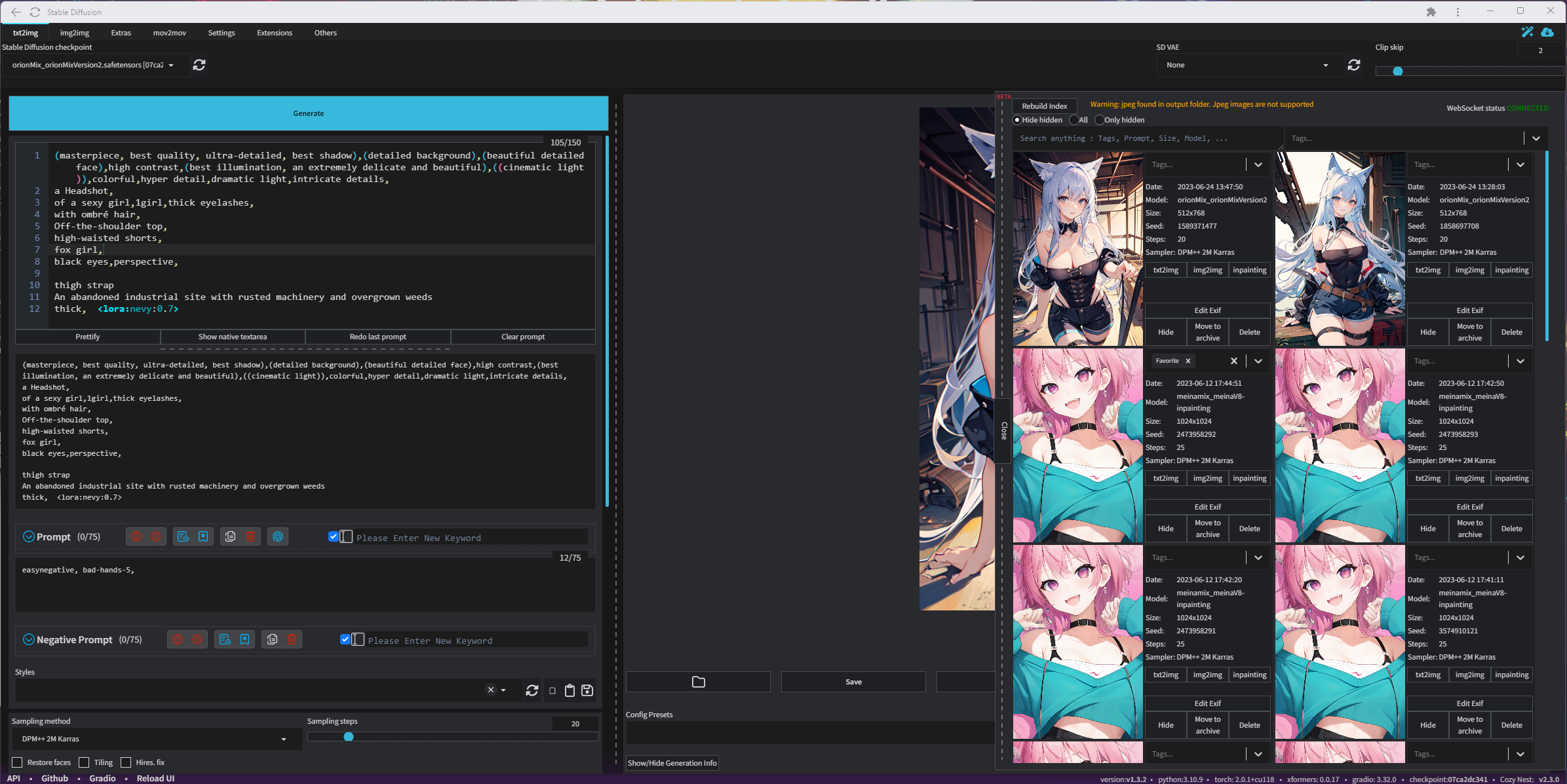Click Show native textarea
This screenshot has height=784, width=1567.
(x=233, y=337)
